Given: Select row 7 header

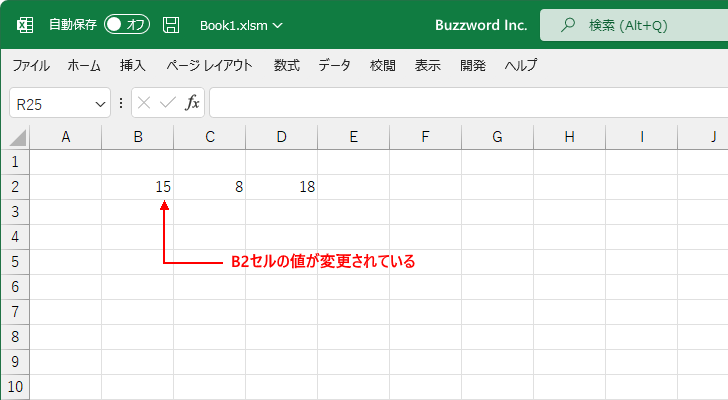Looking at the screenshot, I should click(15, 312).
